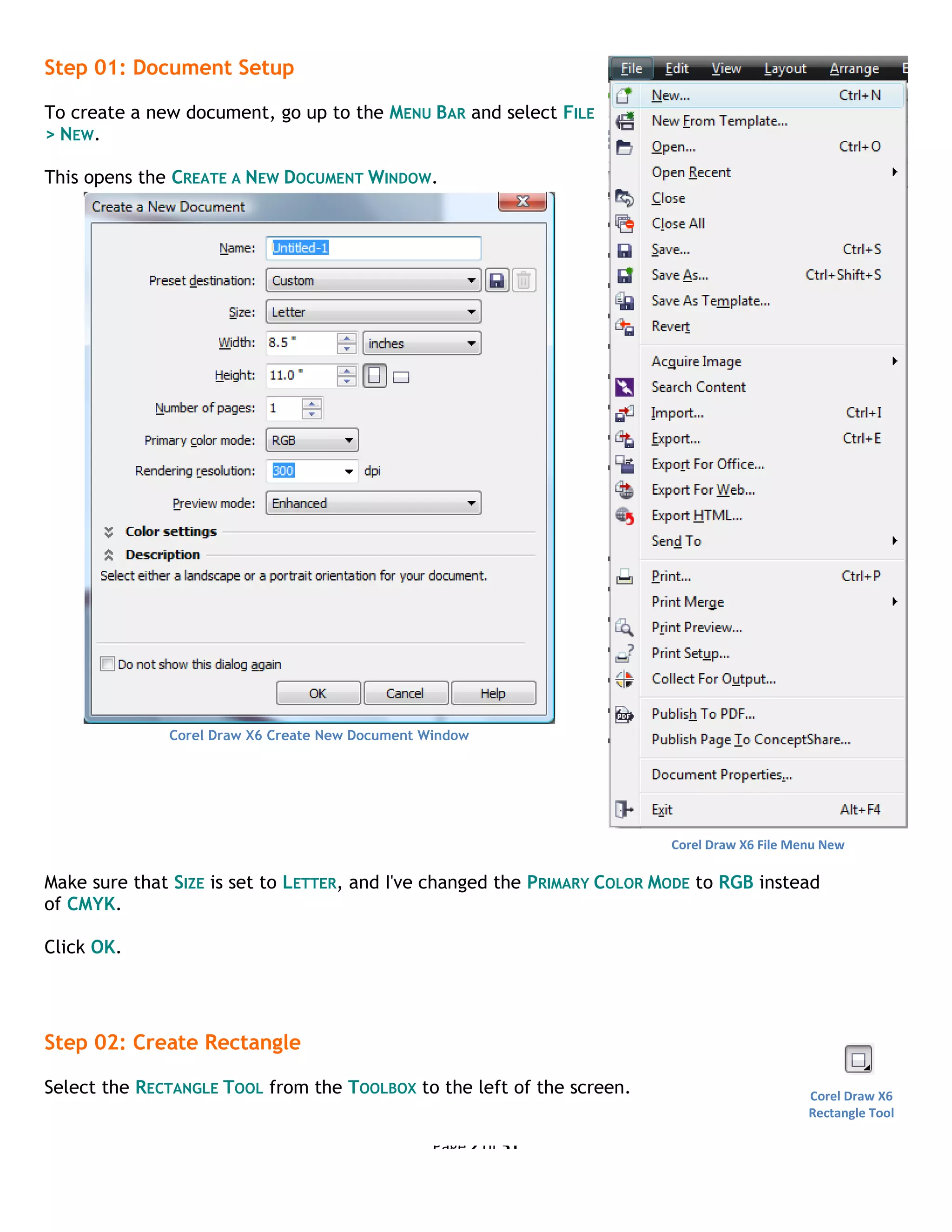Click the OK button in dialog

318,693
